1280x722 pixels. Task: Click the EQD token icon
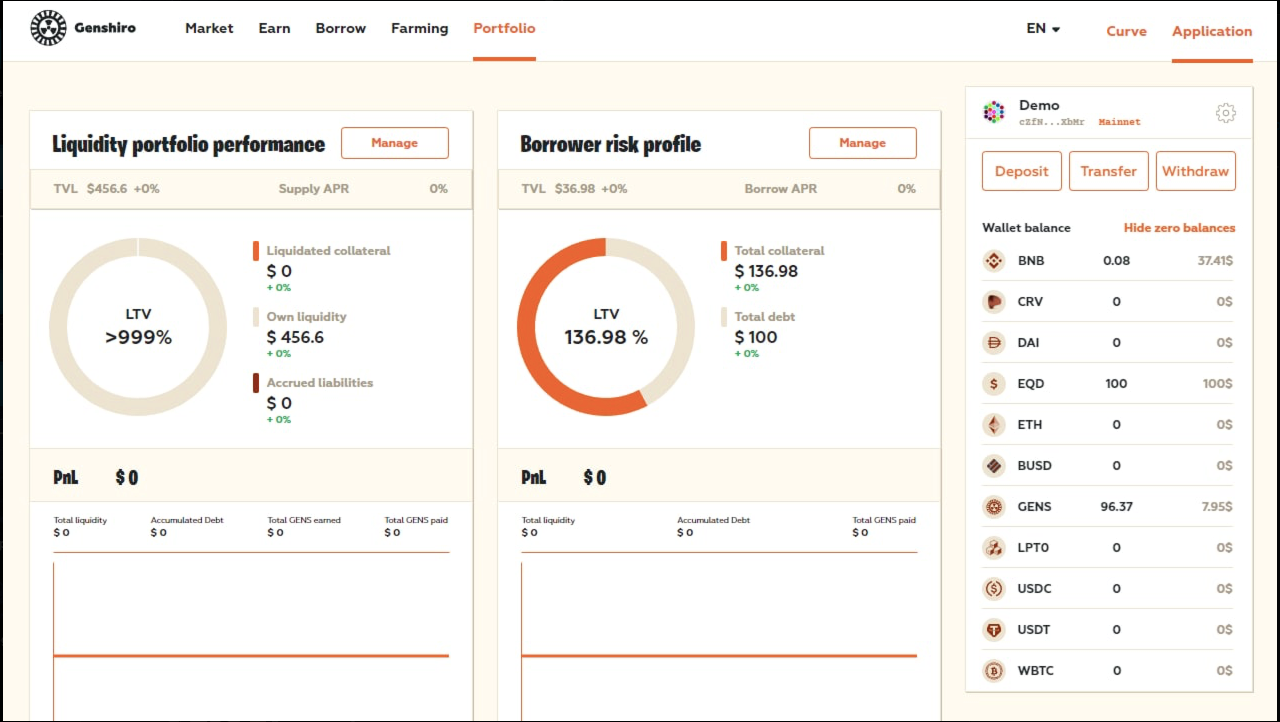click(x=993, y=384)
